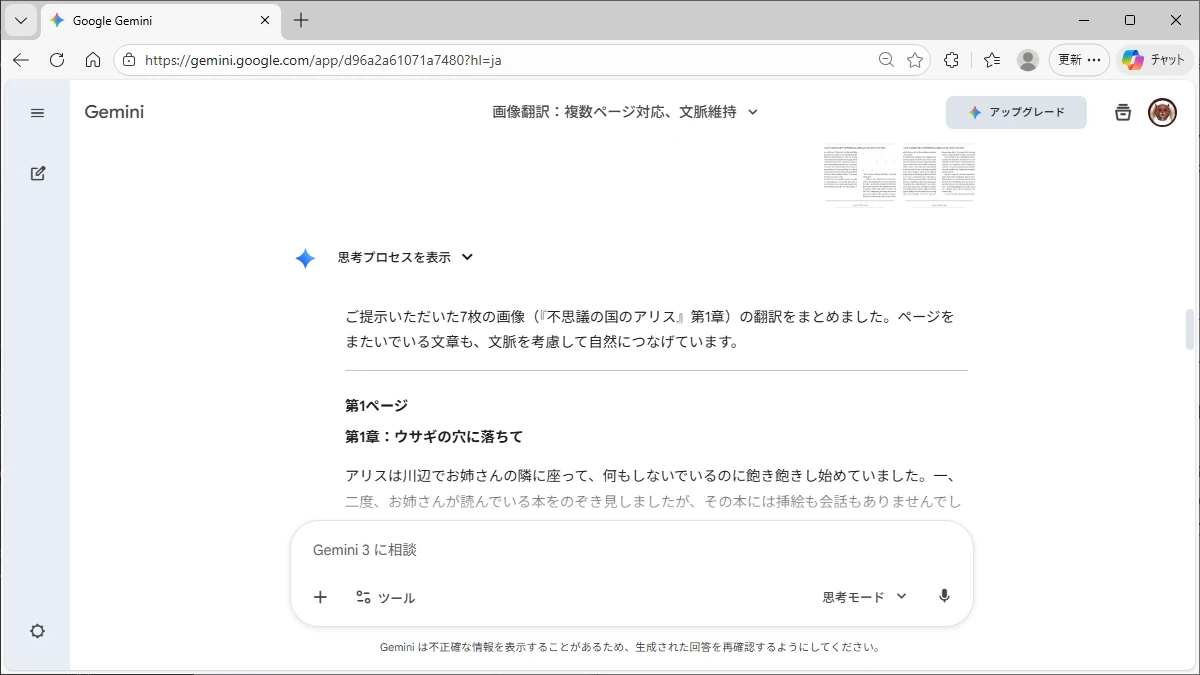Viewport: 1200px width, 675px height.
Task: Click the browser extensions puzzle icon
Action: [951, 60]
